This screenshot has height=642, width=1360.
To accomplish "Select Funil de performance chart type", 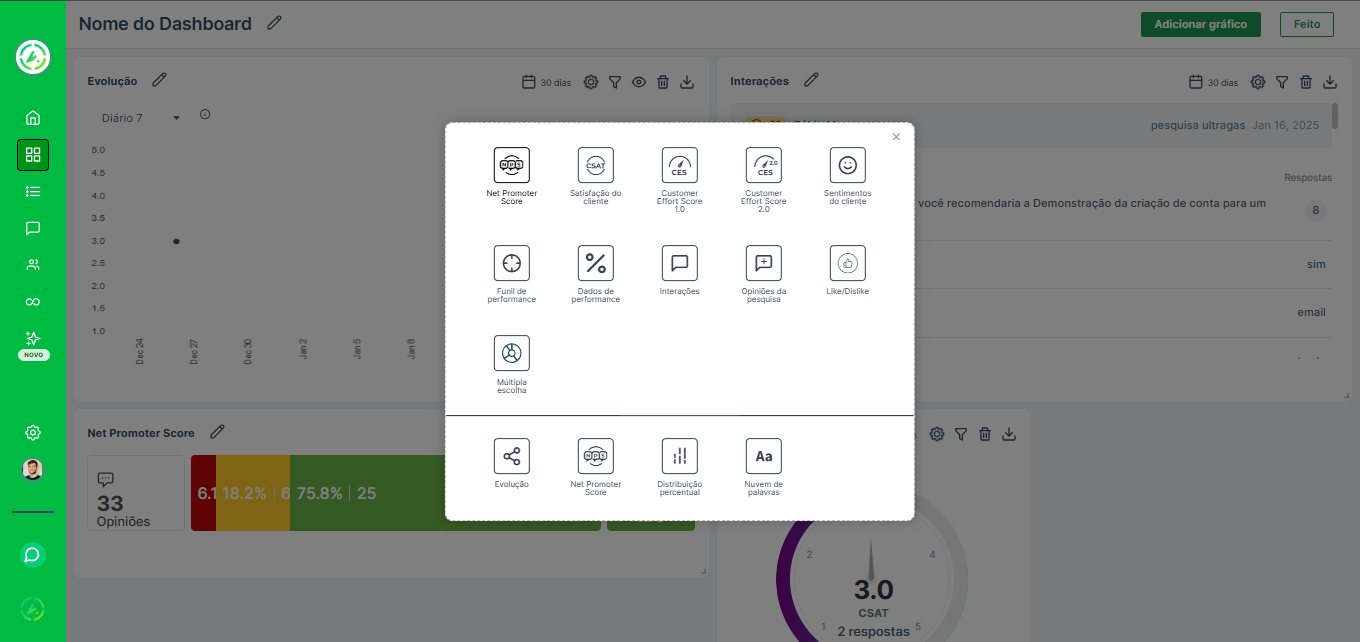I will click(x=512, y=274).
